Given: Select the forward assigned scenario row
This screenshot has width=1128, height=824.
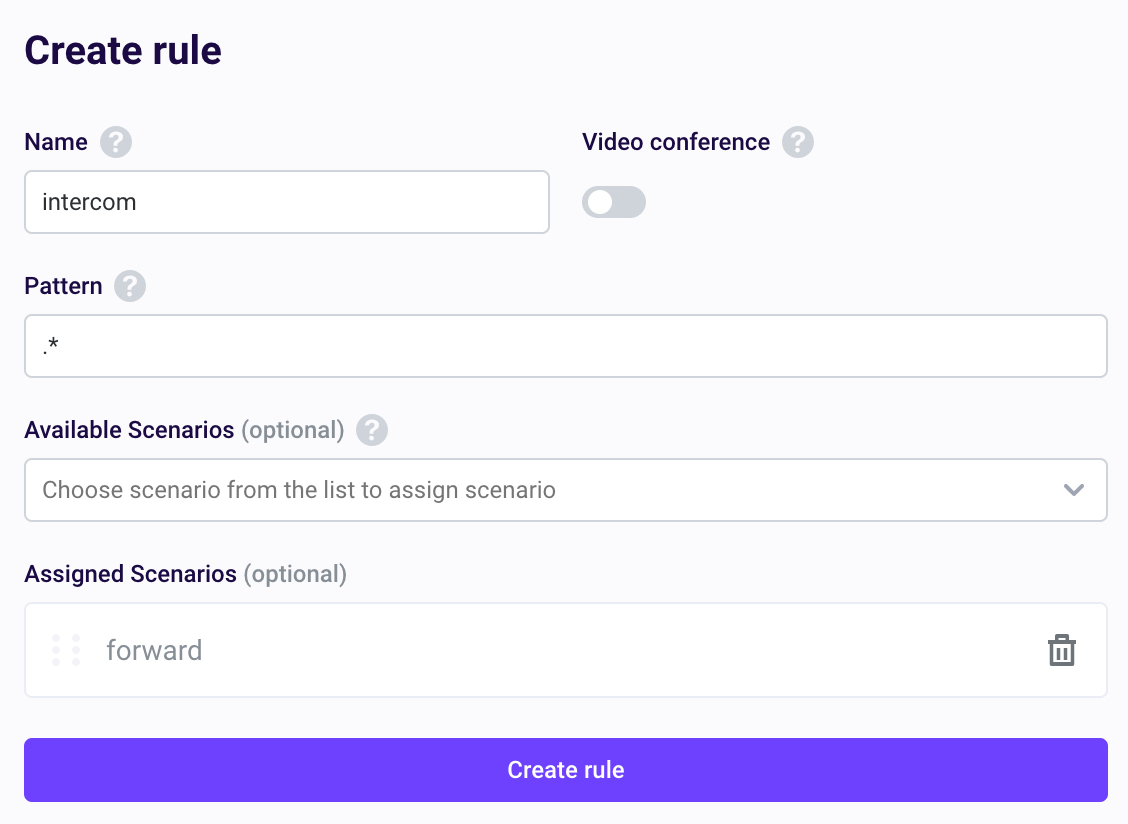Looking at the screenshot, I should [565, 650].
